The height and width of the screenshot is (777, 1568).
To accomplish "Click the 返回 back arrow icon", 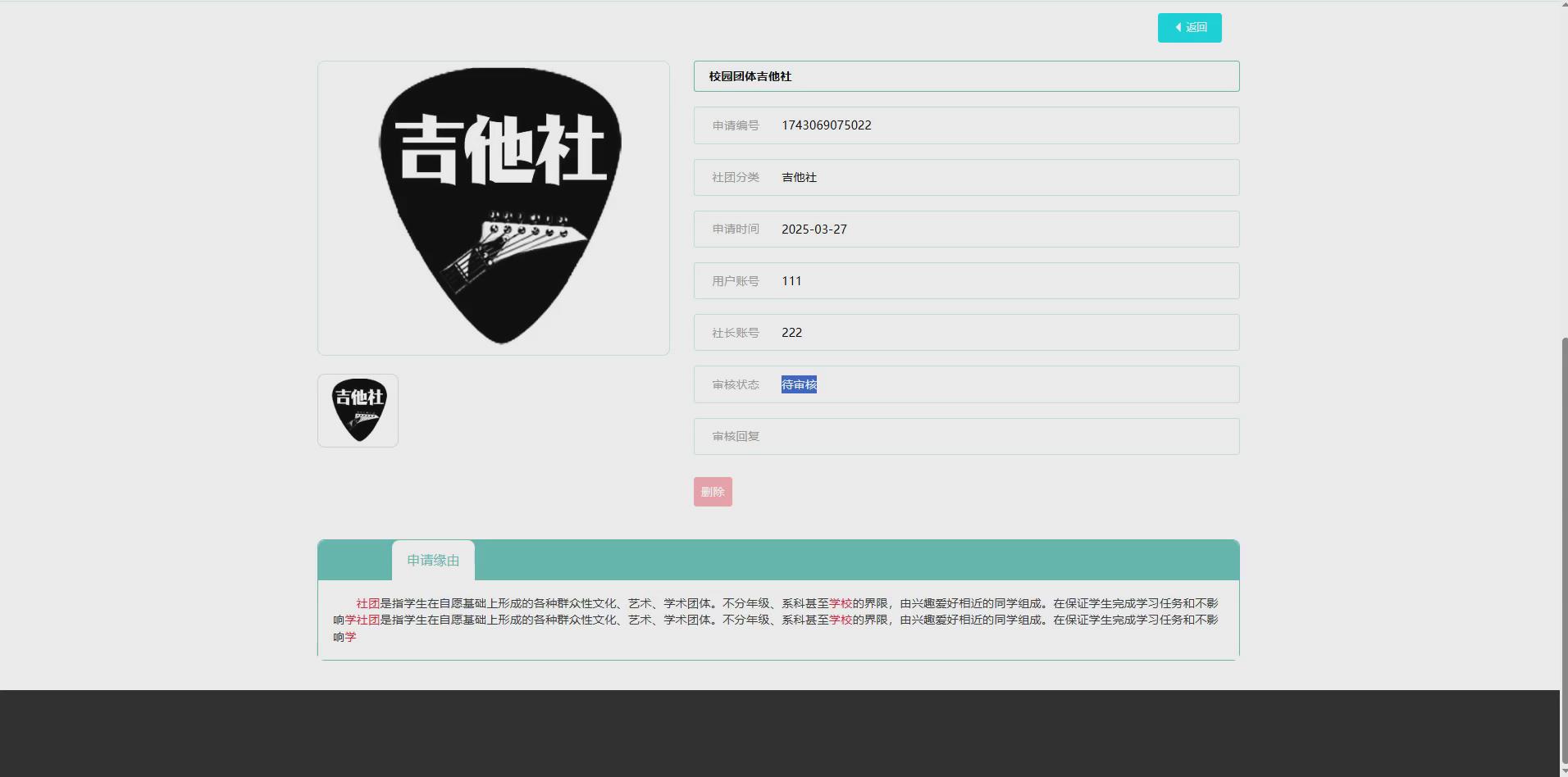I will 1179,27.
